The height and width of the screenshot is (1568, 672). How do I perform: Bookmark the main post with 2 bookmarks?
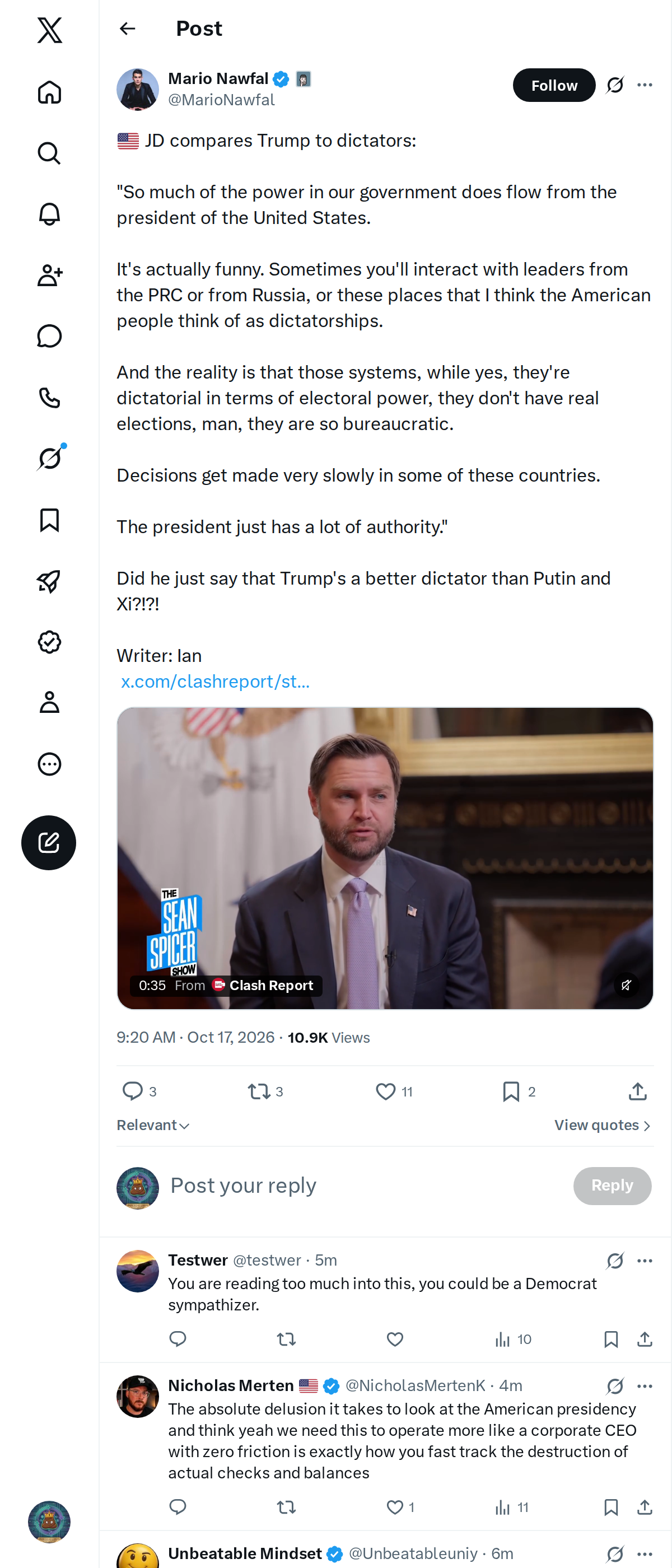pyautogui.click(x=511, y=1091)
